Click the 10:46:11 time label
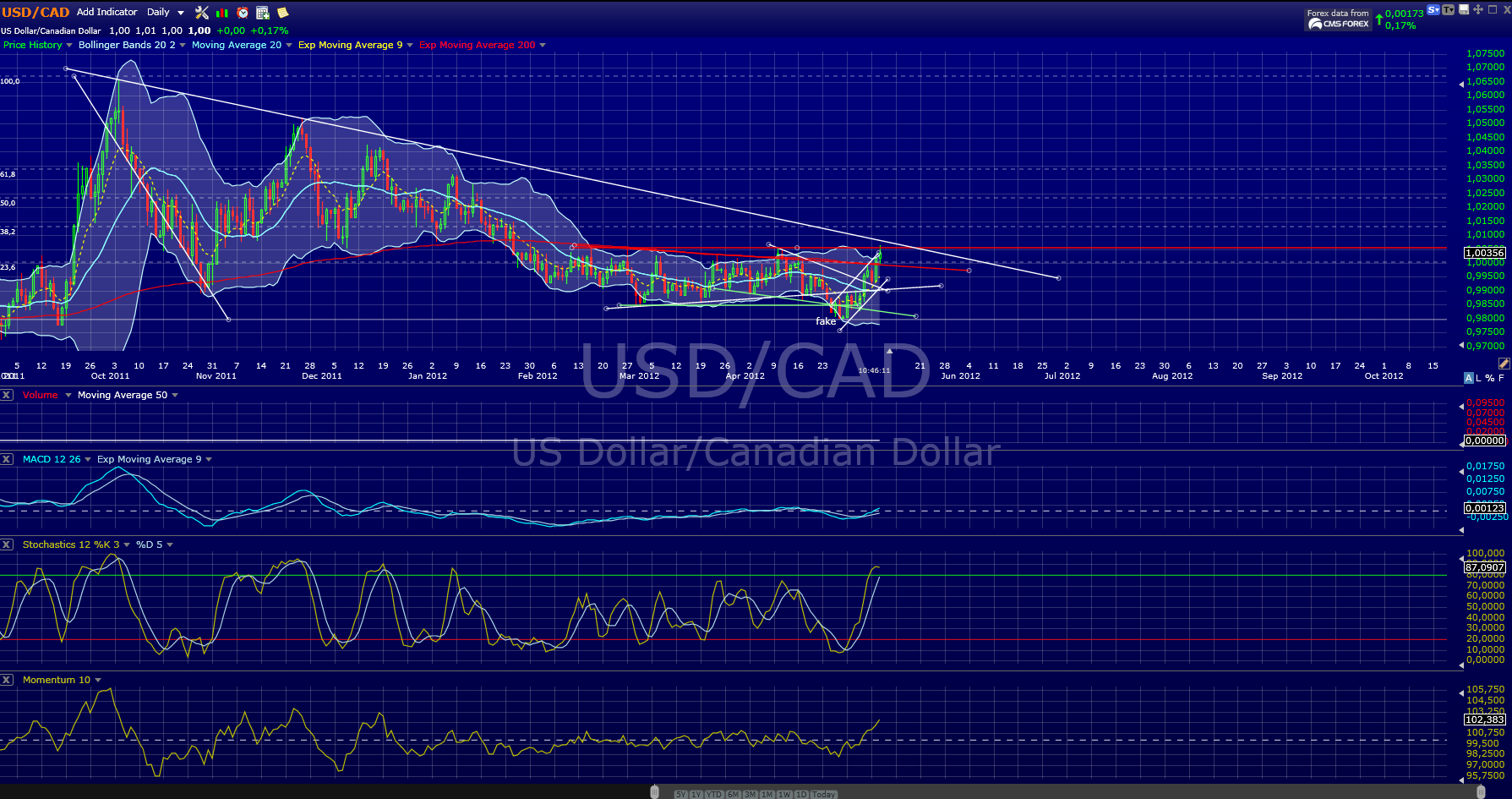Viewport: 1512px width, 799px height. click(874, 370)
